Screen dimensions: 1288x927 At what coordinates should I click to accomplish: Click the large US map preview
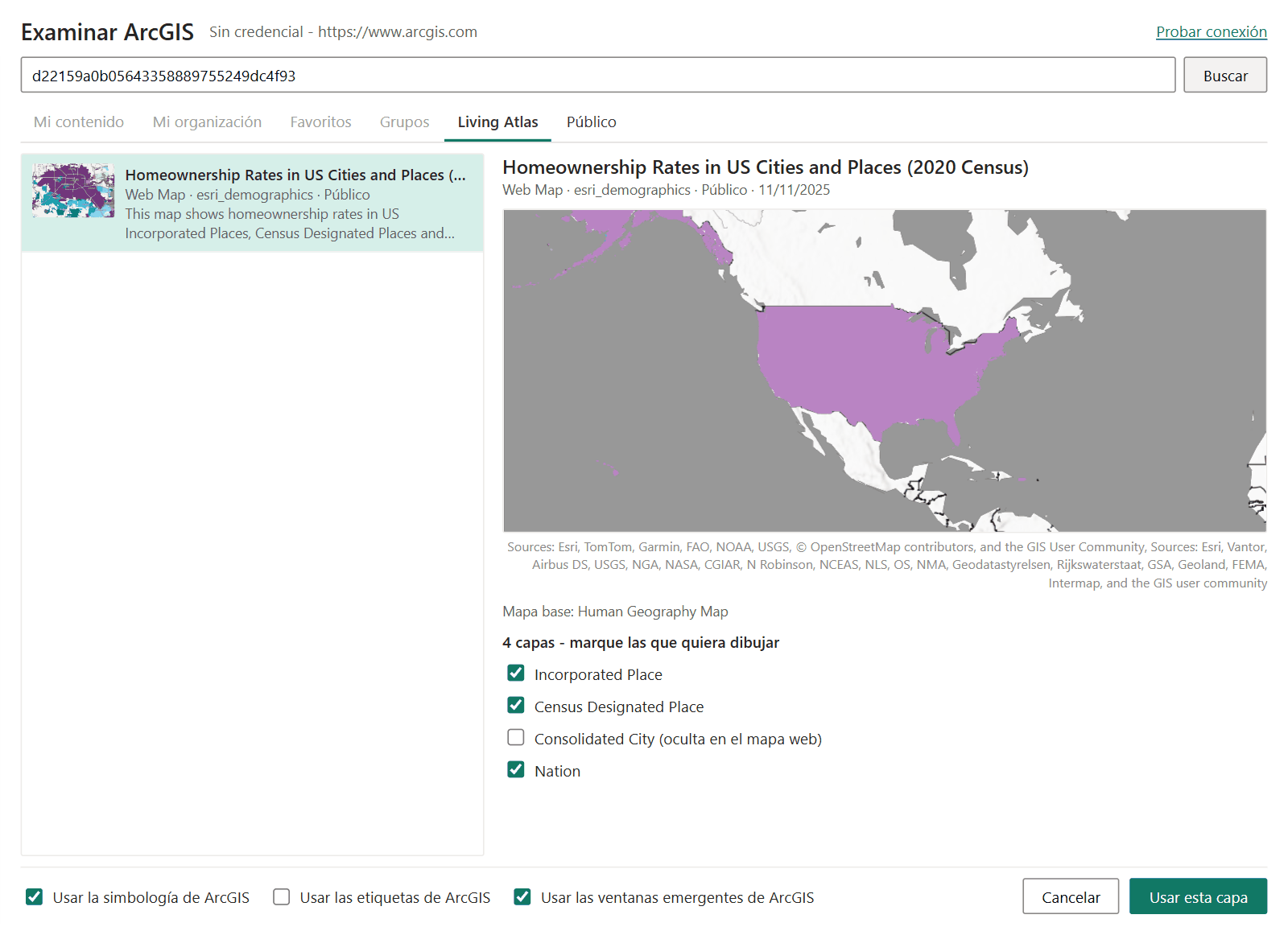tap(885, 371)
